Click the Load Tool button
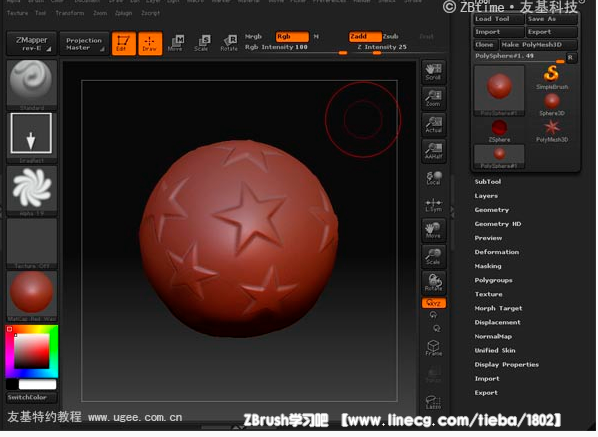The width and height of the screenshot is (598, 437). tap(499, 19)
